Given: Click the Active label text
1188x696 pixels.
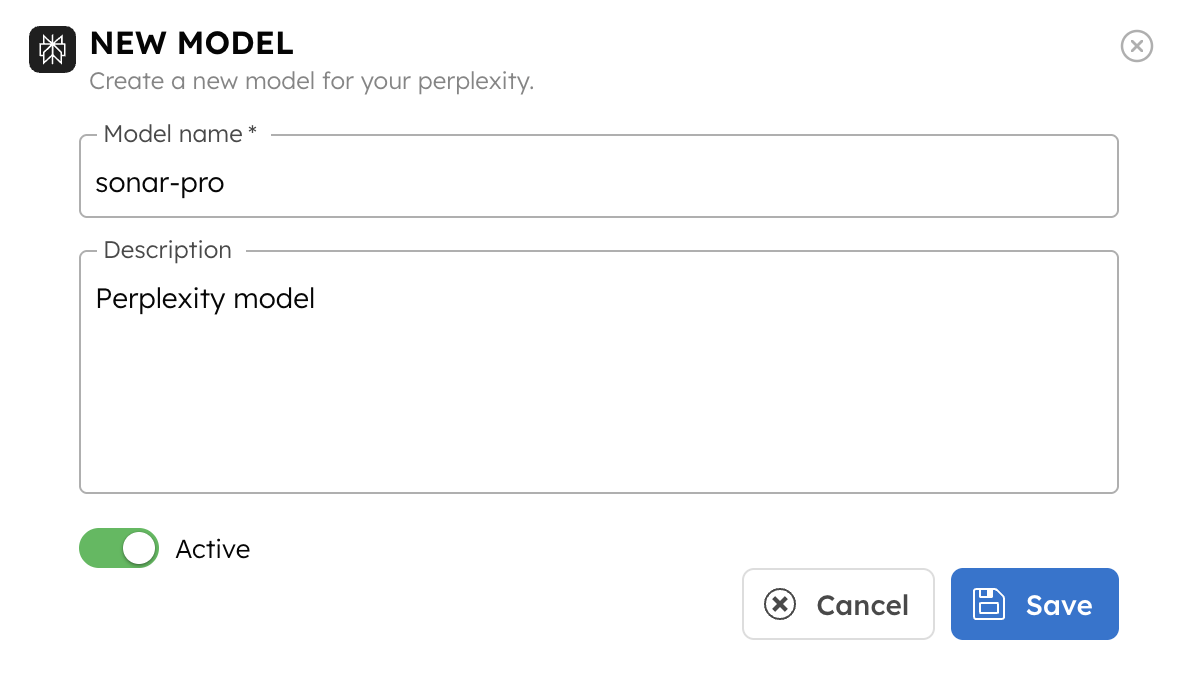Looking at the screenshot, I should pos(212,549).
